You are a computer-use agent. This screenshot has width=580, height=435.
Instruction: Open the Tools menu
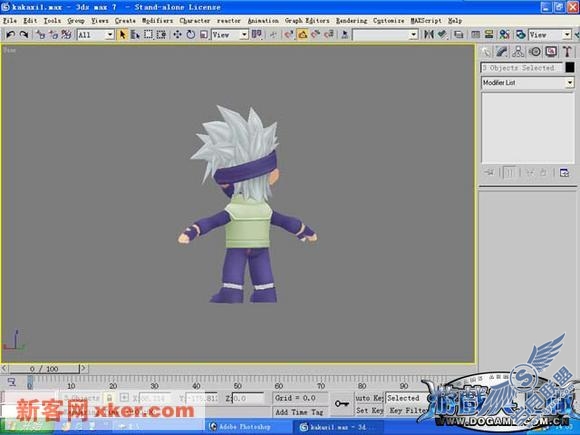(52, 21)
